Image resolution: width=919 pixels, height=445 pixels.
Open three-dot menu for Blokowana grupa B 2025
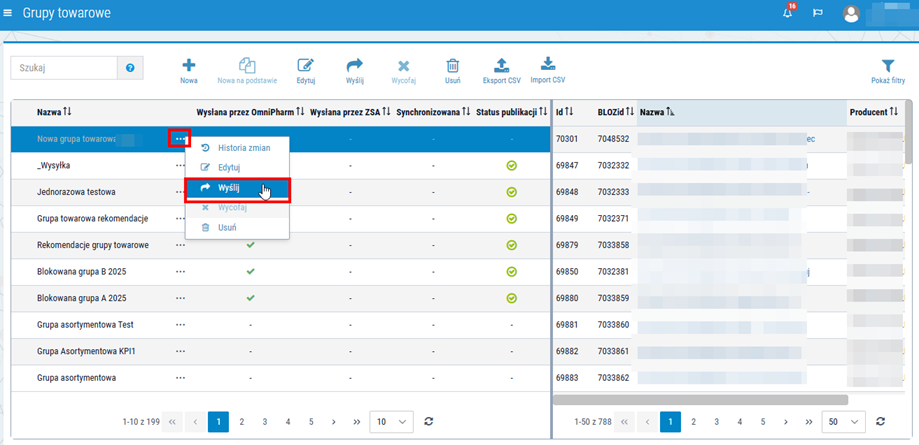[x=180, y=272]
